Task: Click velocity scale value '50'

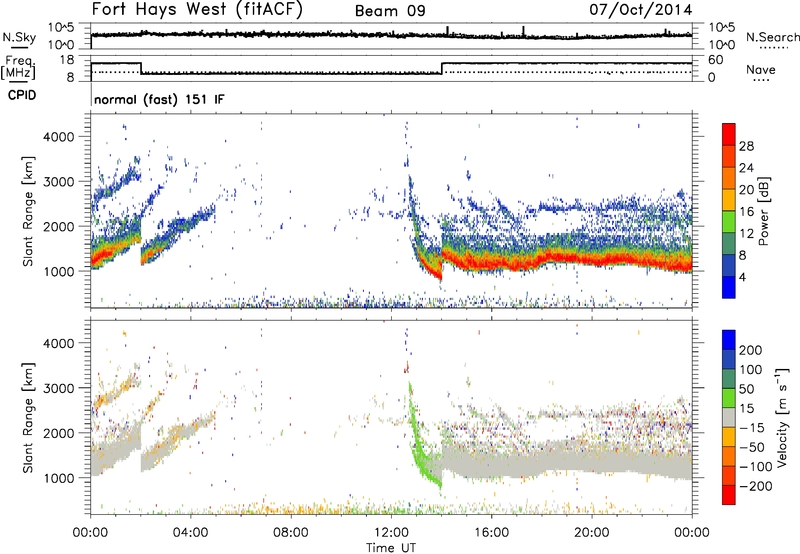Action: point(746,389)
